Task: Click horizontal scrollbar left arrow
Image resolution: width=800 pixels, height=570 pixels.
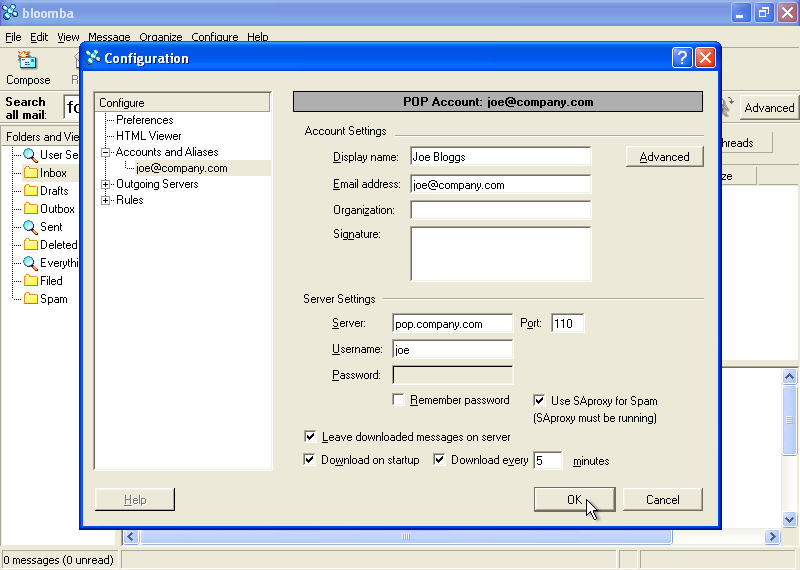Action: [x=131, y=536]
